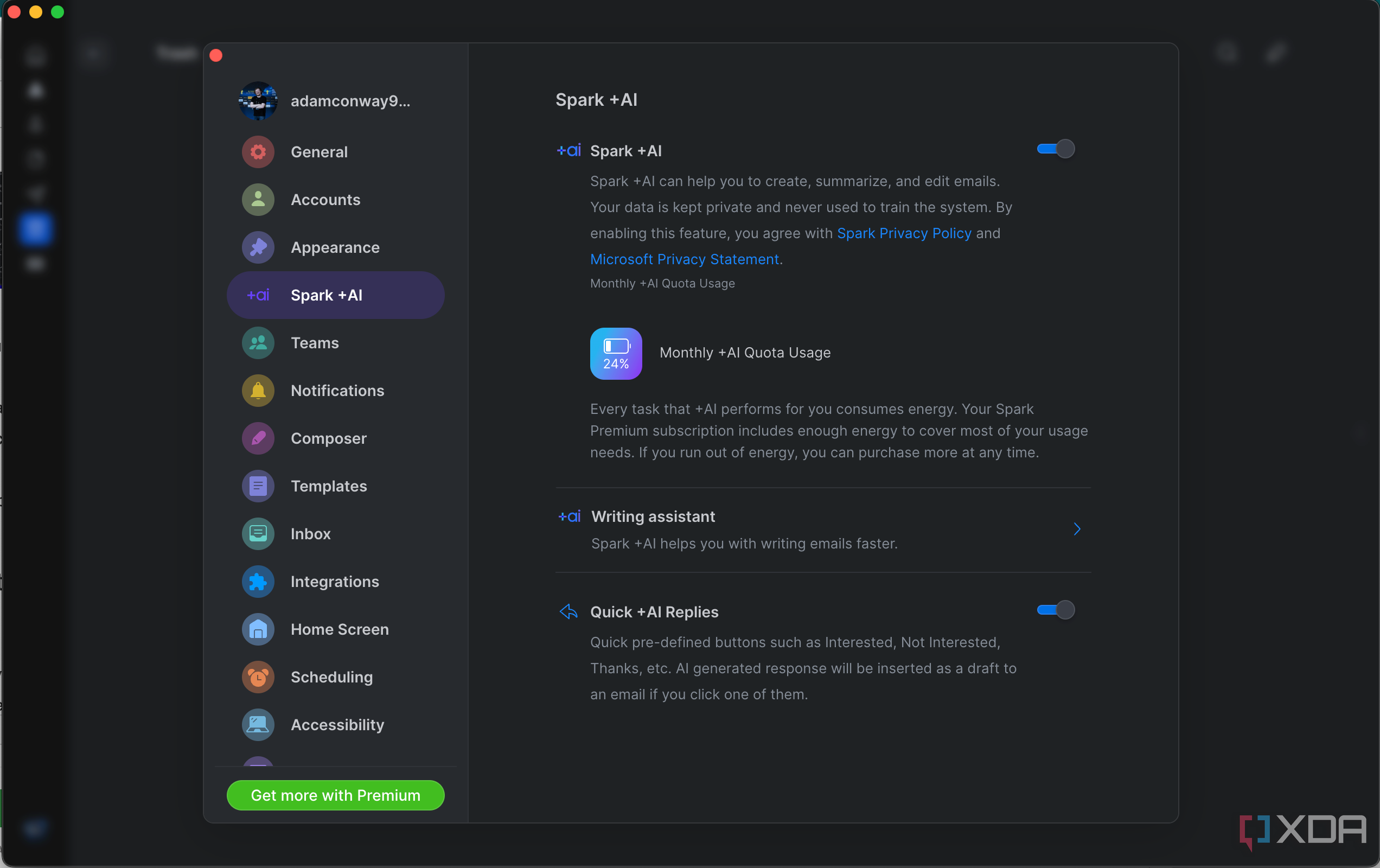Open the Notifications settings icon
Viewport: 1380px width, 868px height.
tap(258, 390)
